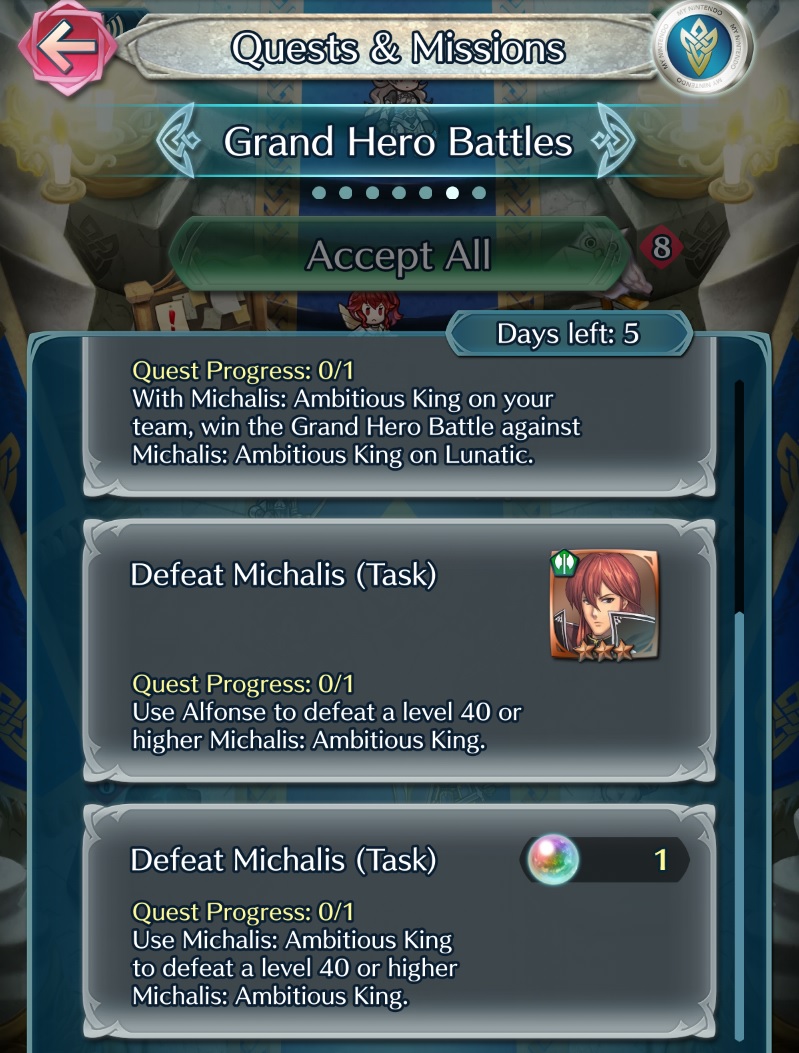This screenshot has width=799, height=1053.
Task: Tap the green lance badge on portrait
Action: pos(566,561)
